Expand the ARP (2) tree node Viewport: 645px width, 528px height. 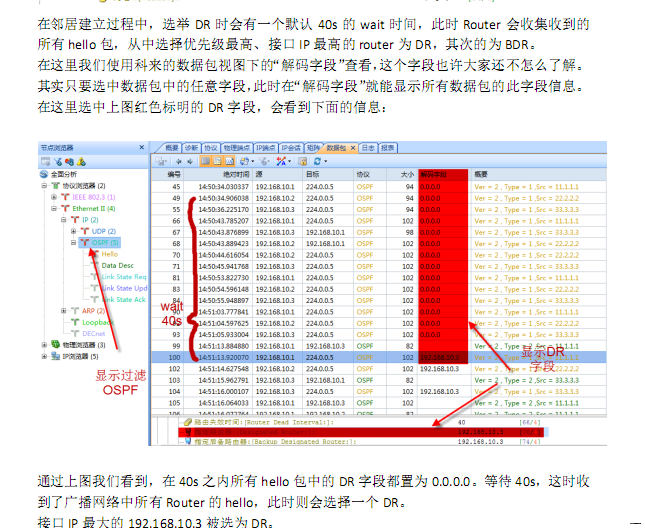64,311
